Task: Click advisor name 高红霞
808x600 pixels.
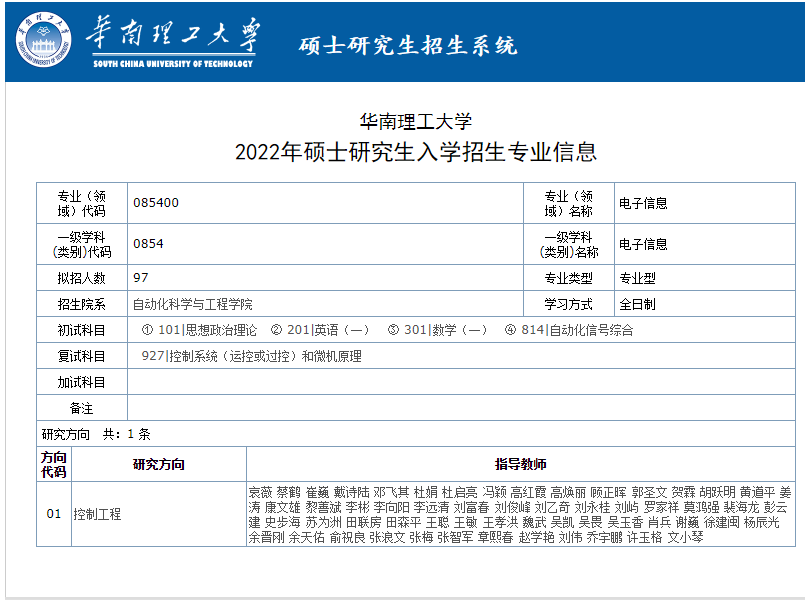Action: (529, 492)
